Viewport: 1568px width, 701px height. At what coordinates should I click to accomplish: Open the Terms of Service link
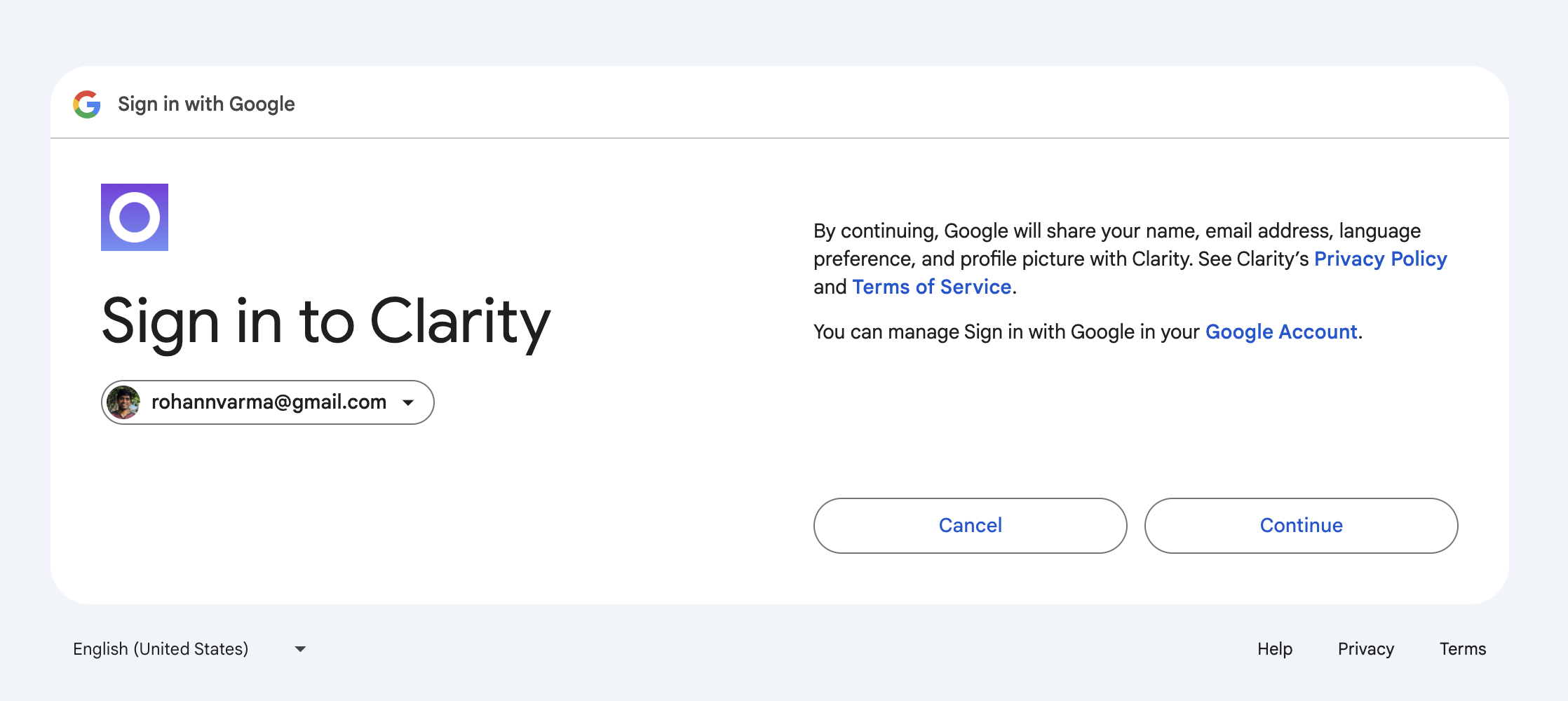931,287
